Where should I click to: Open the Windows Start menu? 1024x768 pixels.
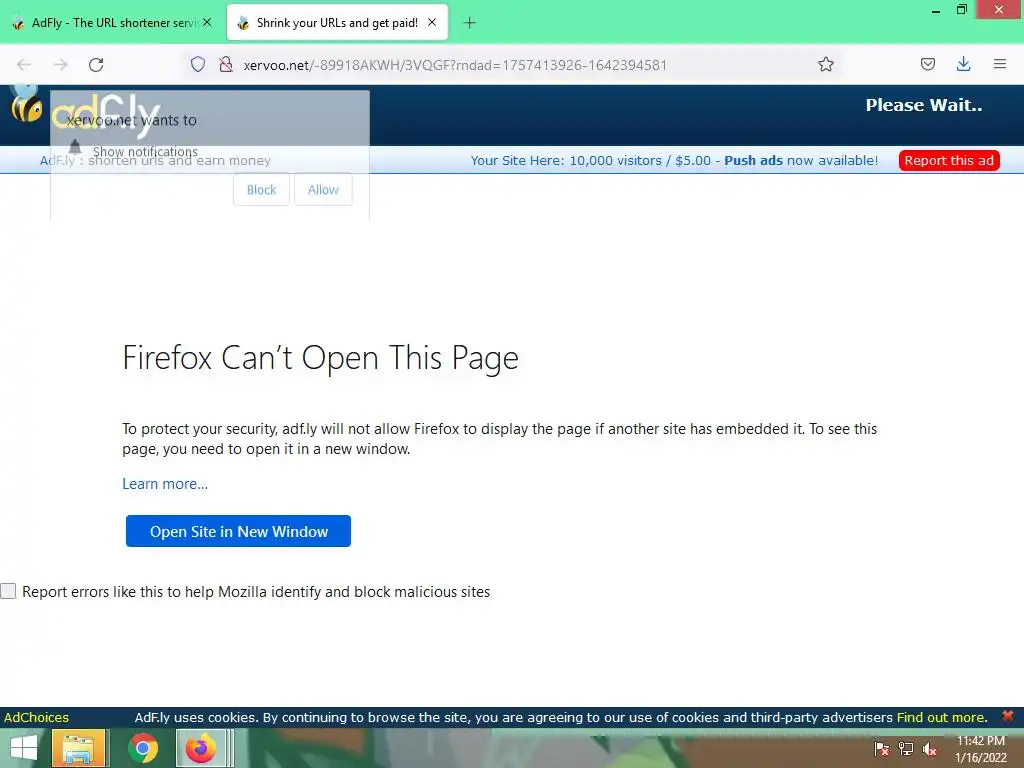(24, 748)
